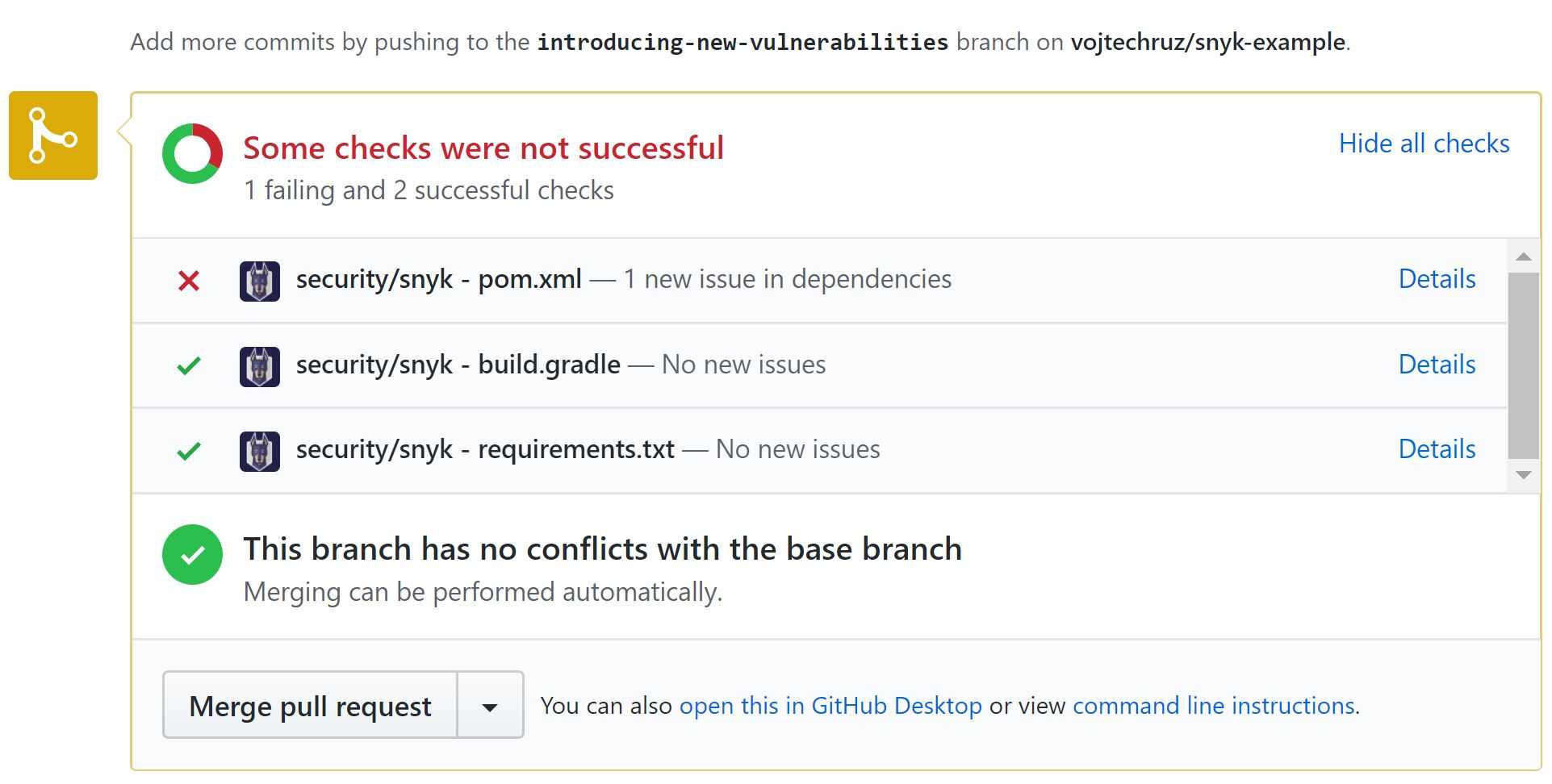This screenshot has height=784, width=1552.
Task: Click the Snyk avatar for requirements.txt check
Action: point(260,452)
